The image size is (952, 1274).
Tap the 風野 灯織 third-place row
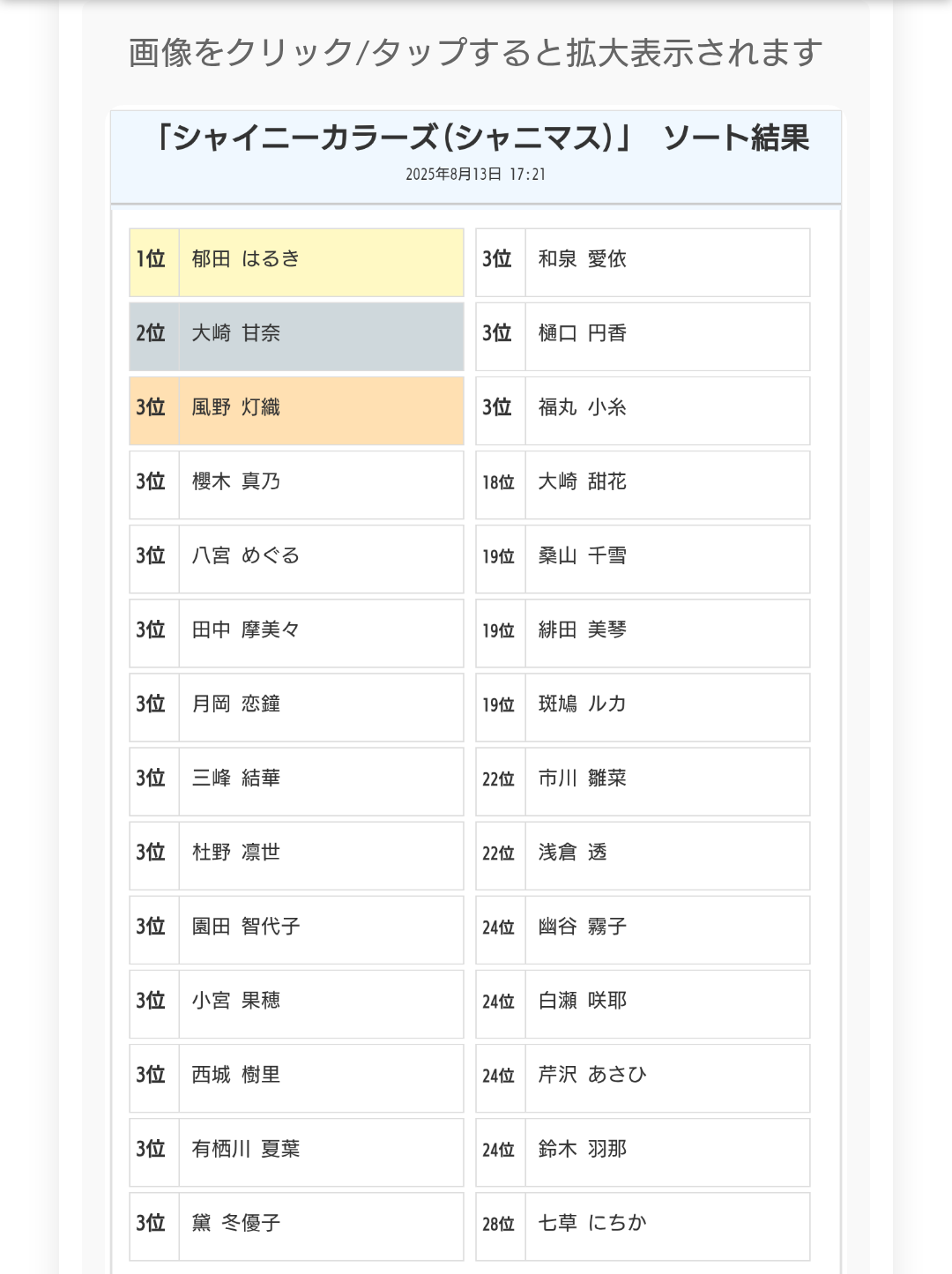point(296,410)
